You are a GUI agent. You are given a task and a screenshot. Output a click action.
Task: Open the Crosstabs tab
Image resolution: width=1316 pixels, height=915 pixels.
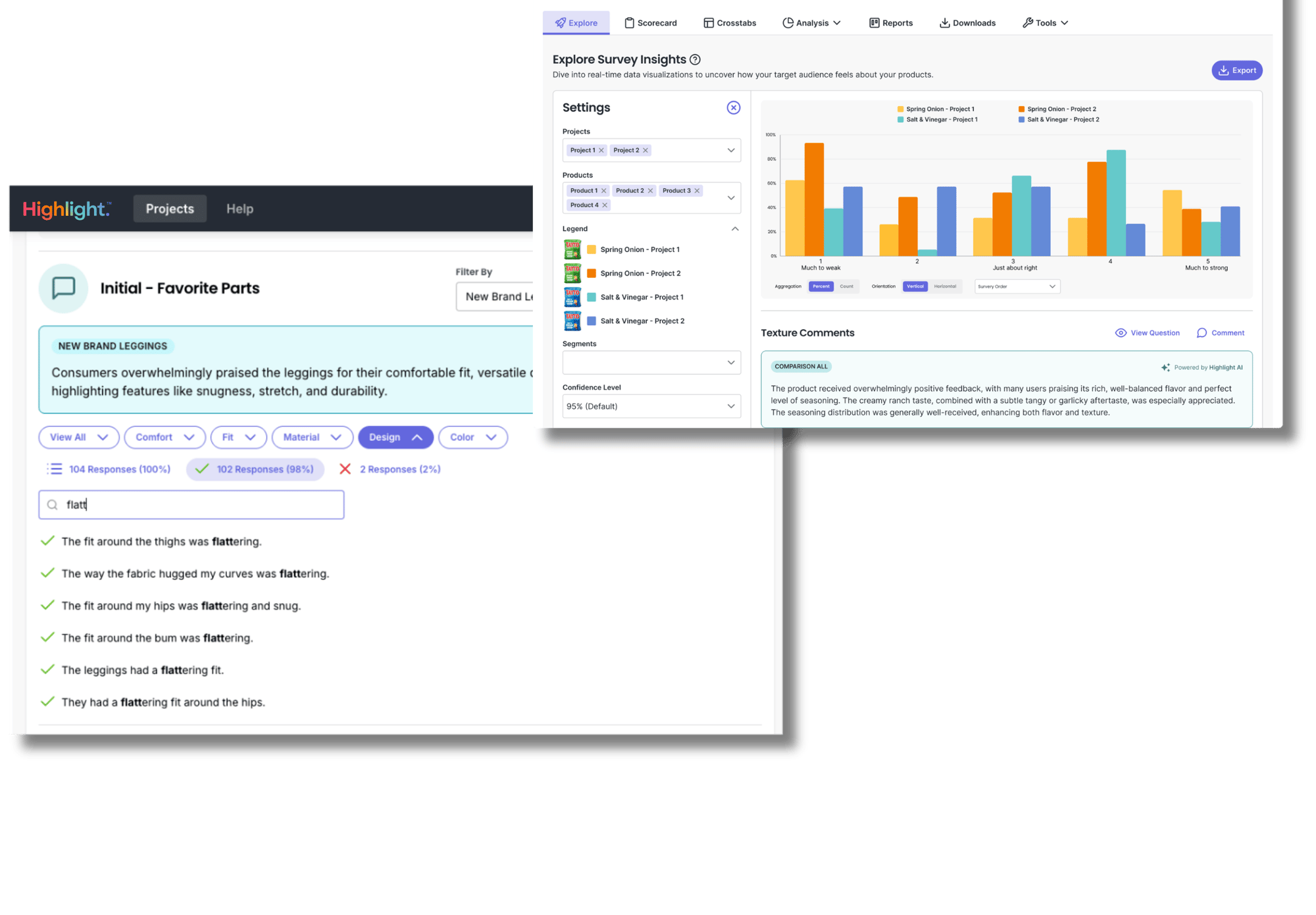pos(730,23)
